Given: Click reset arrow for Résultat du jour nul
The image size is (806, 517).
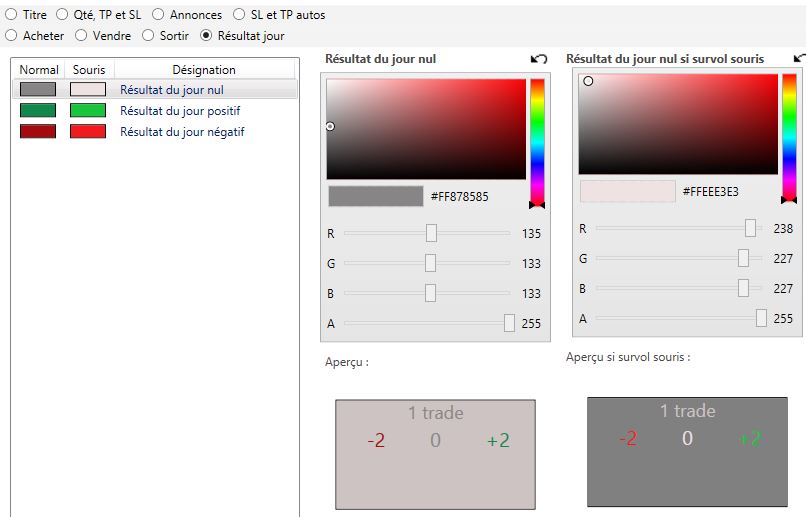Looking at the screenshot, I should (x=539, y=60).
